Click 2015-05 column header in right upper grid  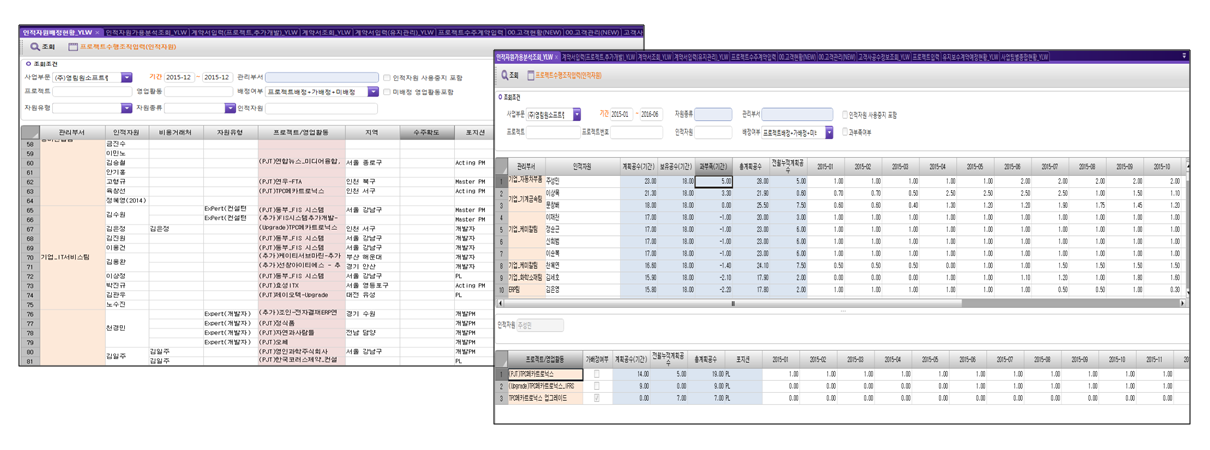point(973,166)
